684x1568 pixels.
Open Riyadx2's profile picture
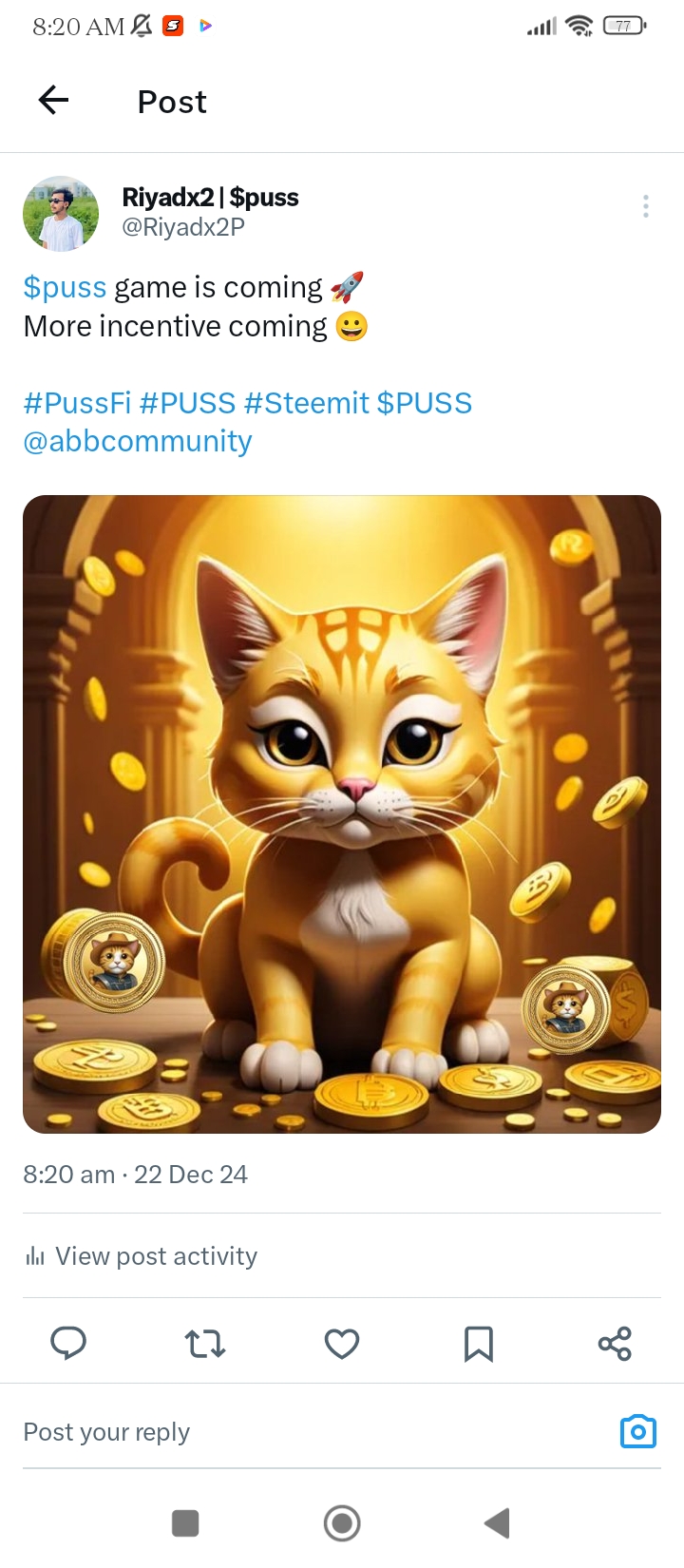61,214
